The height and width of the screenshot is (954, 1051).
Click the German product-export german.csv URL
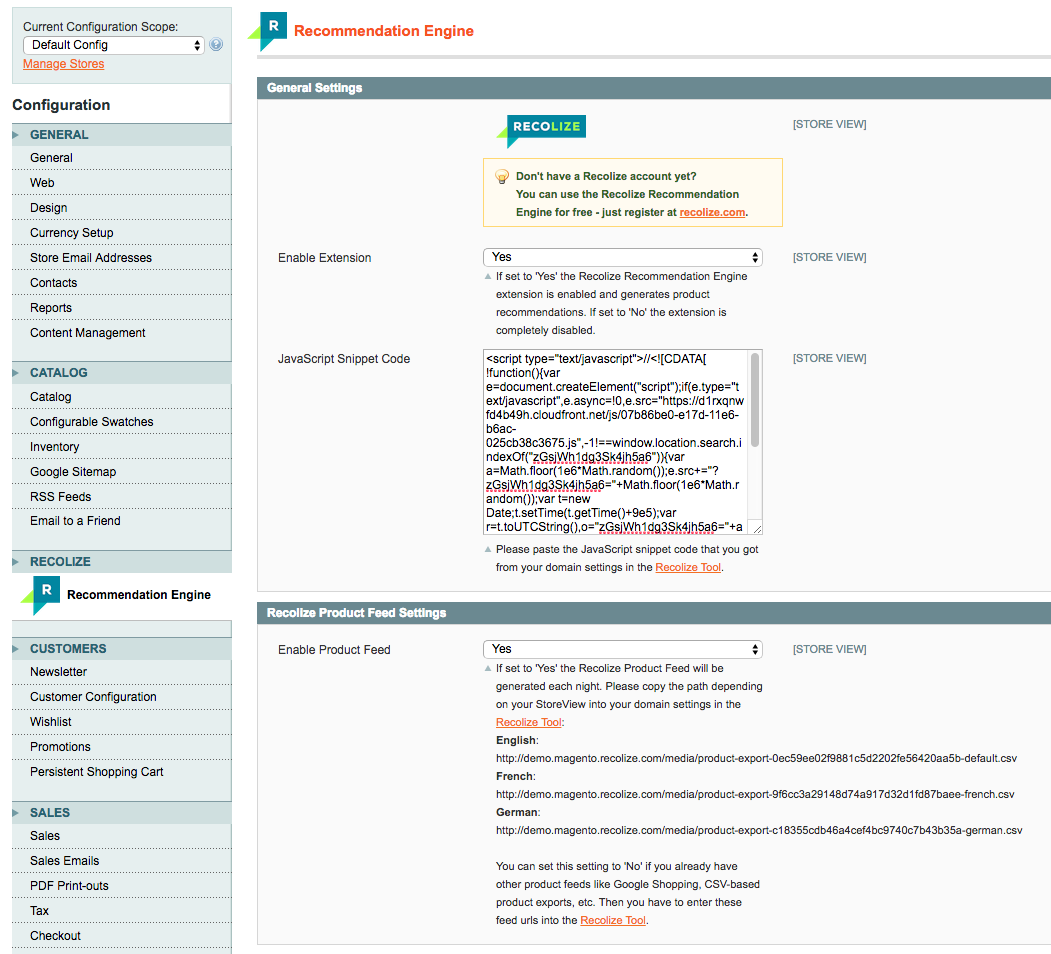point(759,830)
